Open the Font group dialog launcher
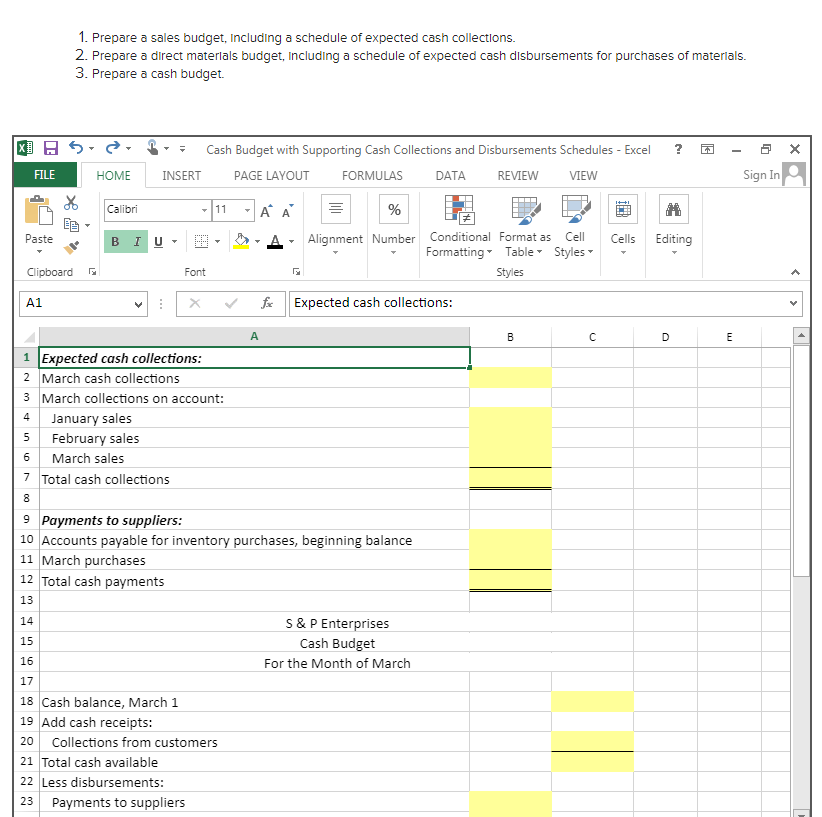 pyautogui.click(x=296, y=272)
